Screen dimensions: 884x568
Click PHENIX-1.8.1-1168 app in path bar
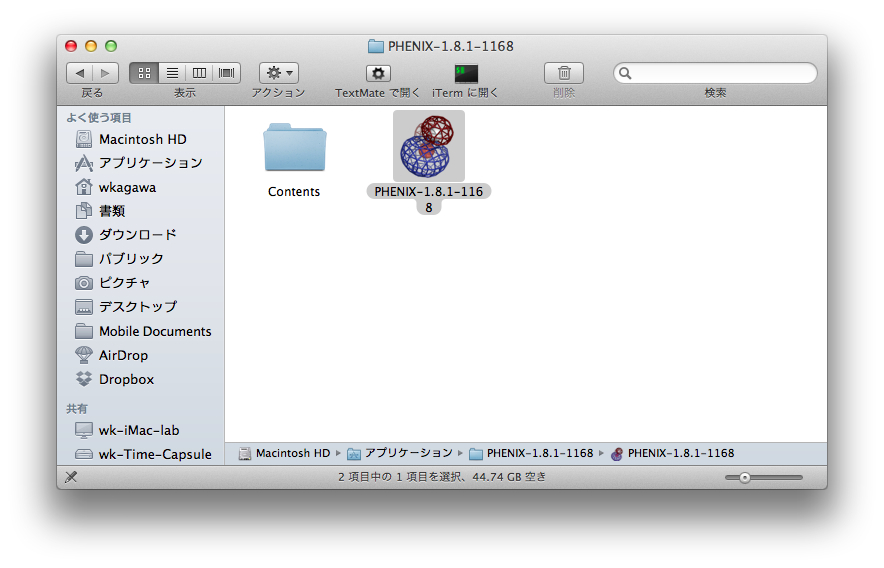[x=673, y=453]
